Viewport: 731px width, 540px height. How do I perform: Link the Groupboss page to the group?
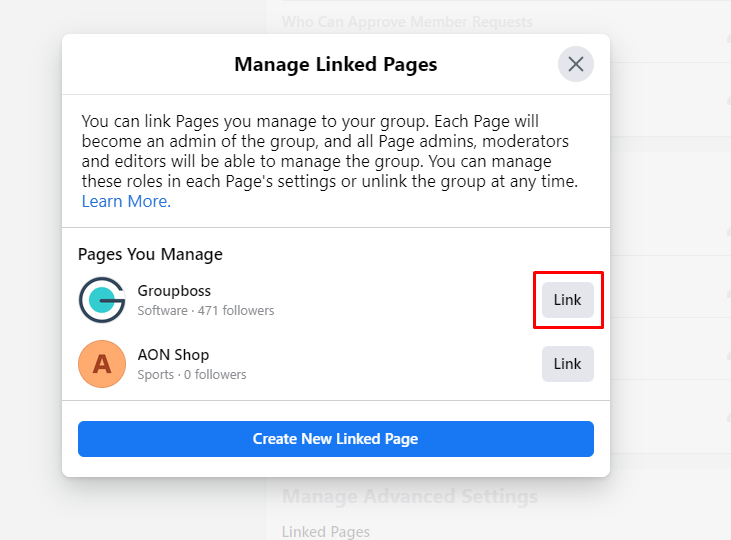[x=567, y=300]
